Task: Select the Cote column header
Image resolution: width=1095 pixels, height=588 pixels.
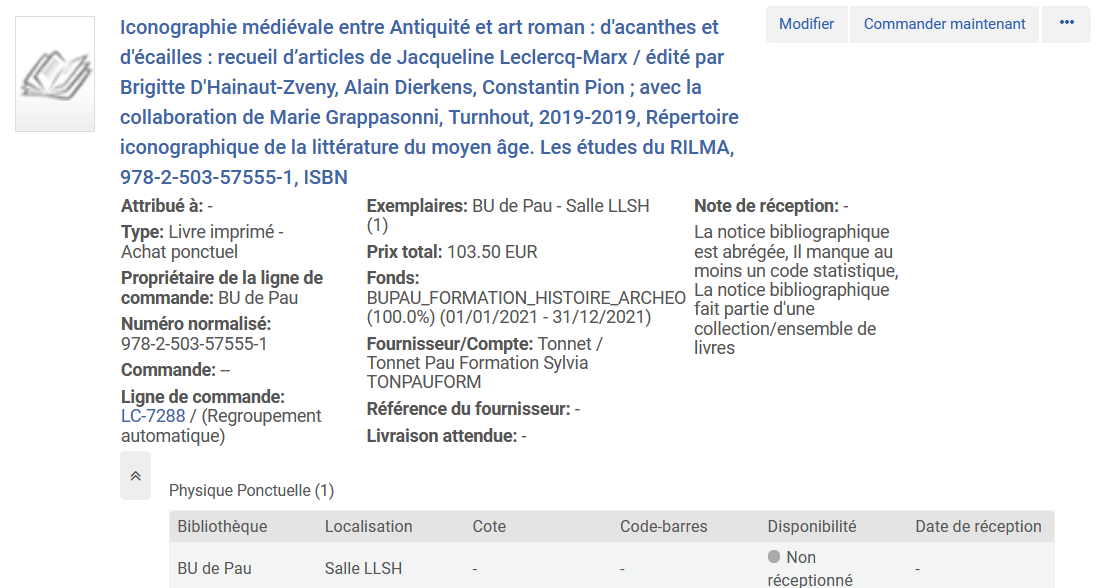Action: (489, 526)
